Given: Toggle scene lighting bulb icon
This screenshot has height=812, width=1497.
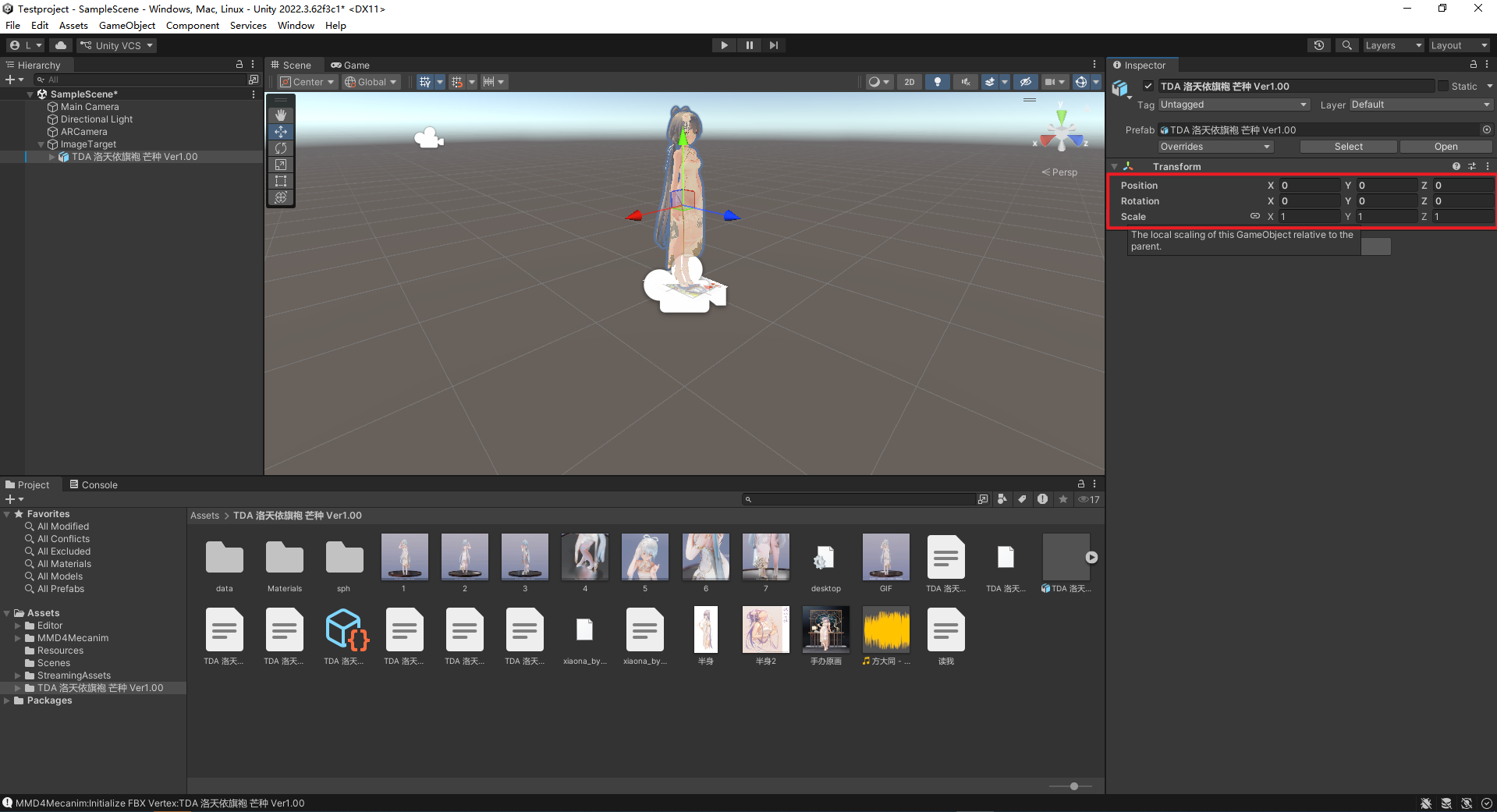Looking at the screenshot, I should tap(938, 82).
